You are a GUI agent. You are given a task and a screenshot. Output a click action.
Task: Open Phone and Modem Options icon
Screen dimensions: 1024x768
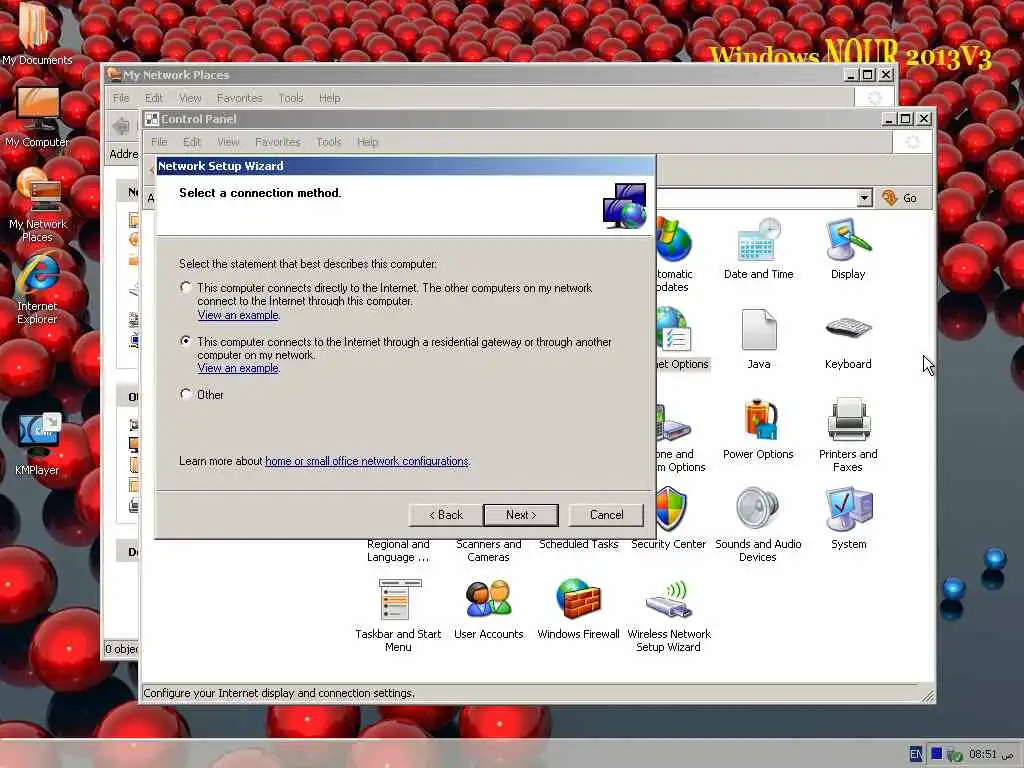click(x=679, y=434)
